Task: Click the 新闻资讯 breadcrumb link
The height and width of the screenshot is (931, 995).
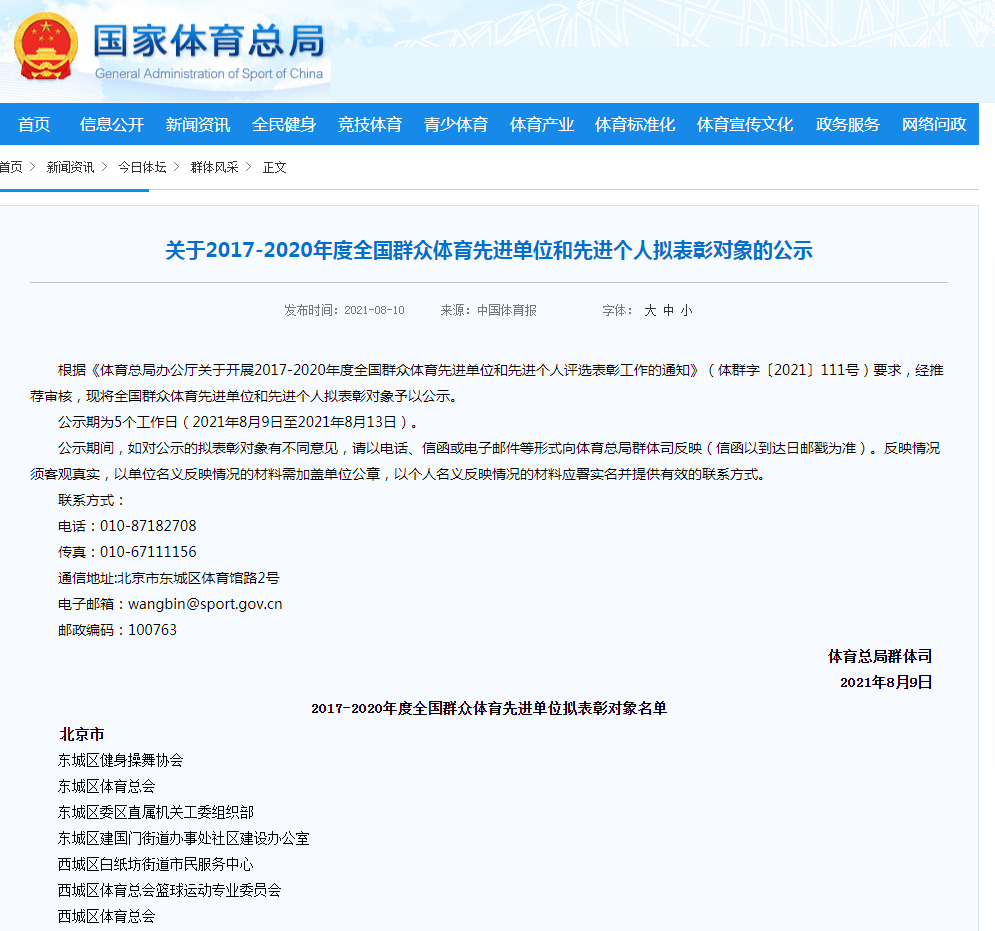Action: pyautogui.click(x=70, y=167)
